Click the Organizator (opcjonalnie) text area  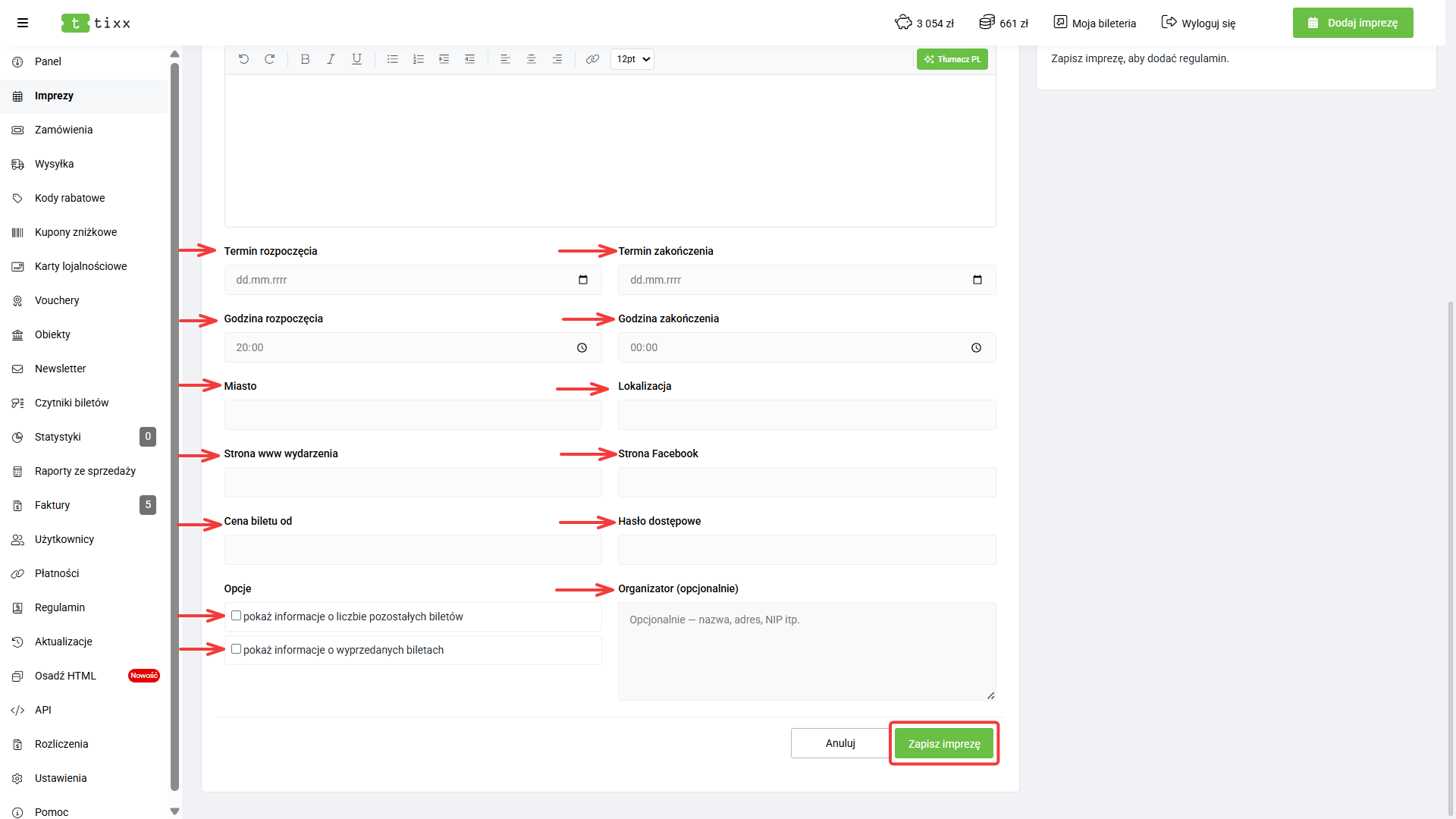(807, 651)
